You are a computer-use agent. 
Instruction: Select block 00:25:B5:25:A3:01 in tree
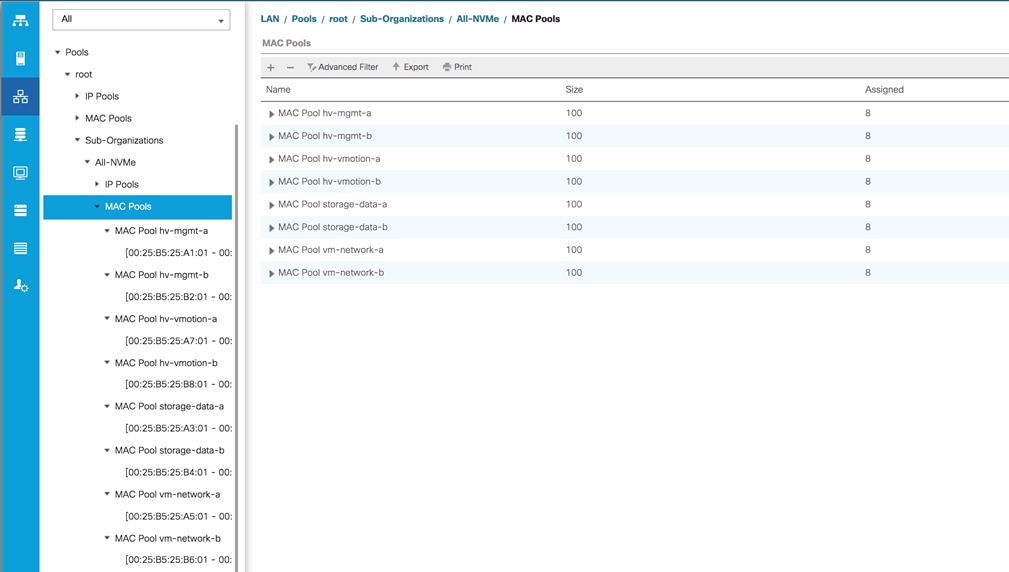pyautogui.click(x=178, y=428)
